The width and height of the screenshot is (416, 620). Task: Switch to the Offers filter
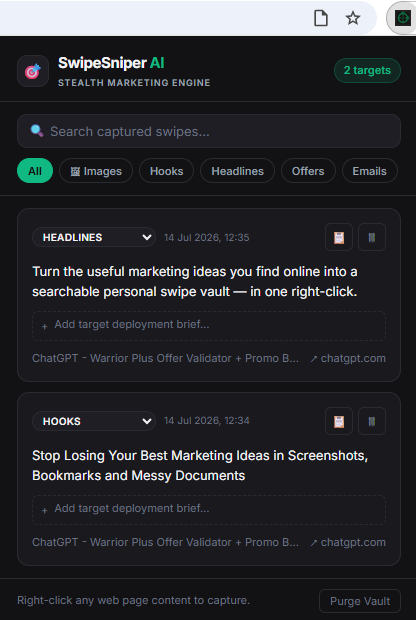308,171
